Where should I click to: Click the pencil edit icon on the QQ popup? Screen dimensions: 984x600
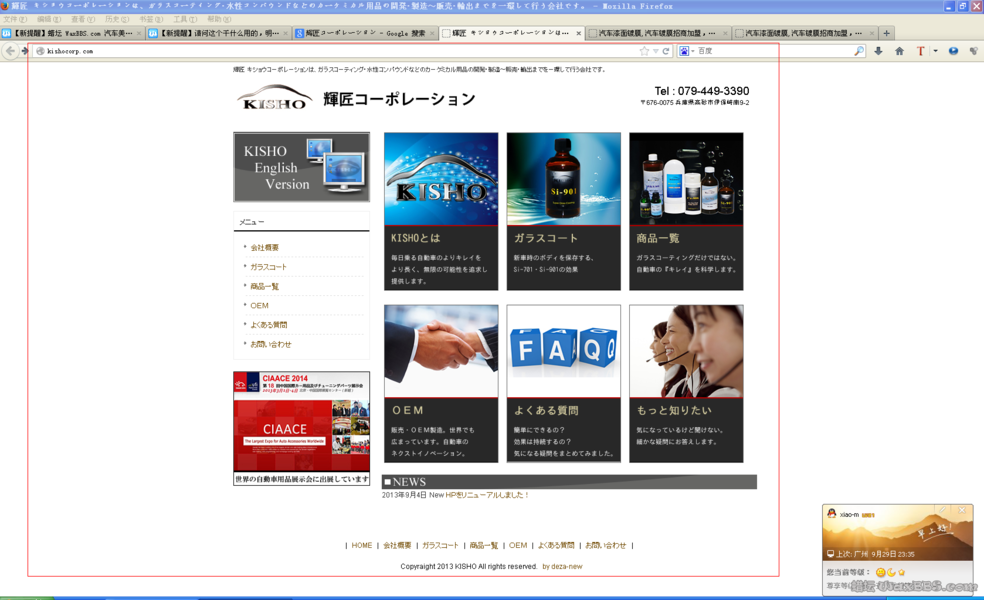coord(942,510)
